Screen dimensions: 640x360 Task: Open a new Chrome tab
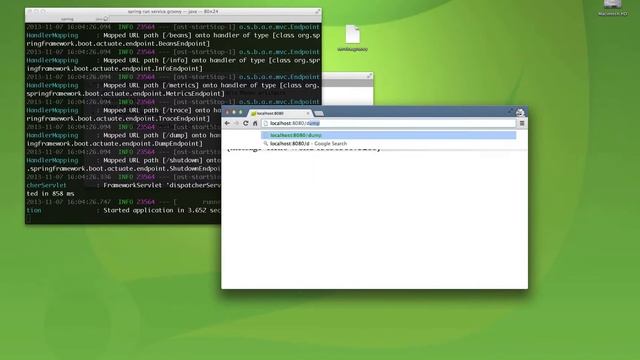coord(319,113)
